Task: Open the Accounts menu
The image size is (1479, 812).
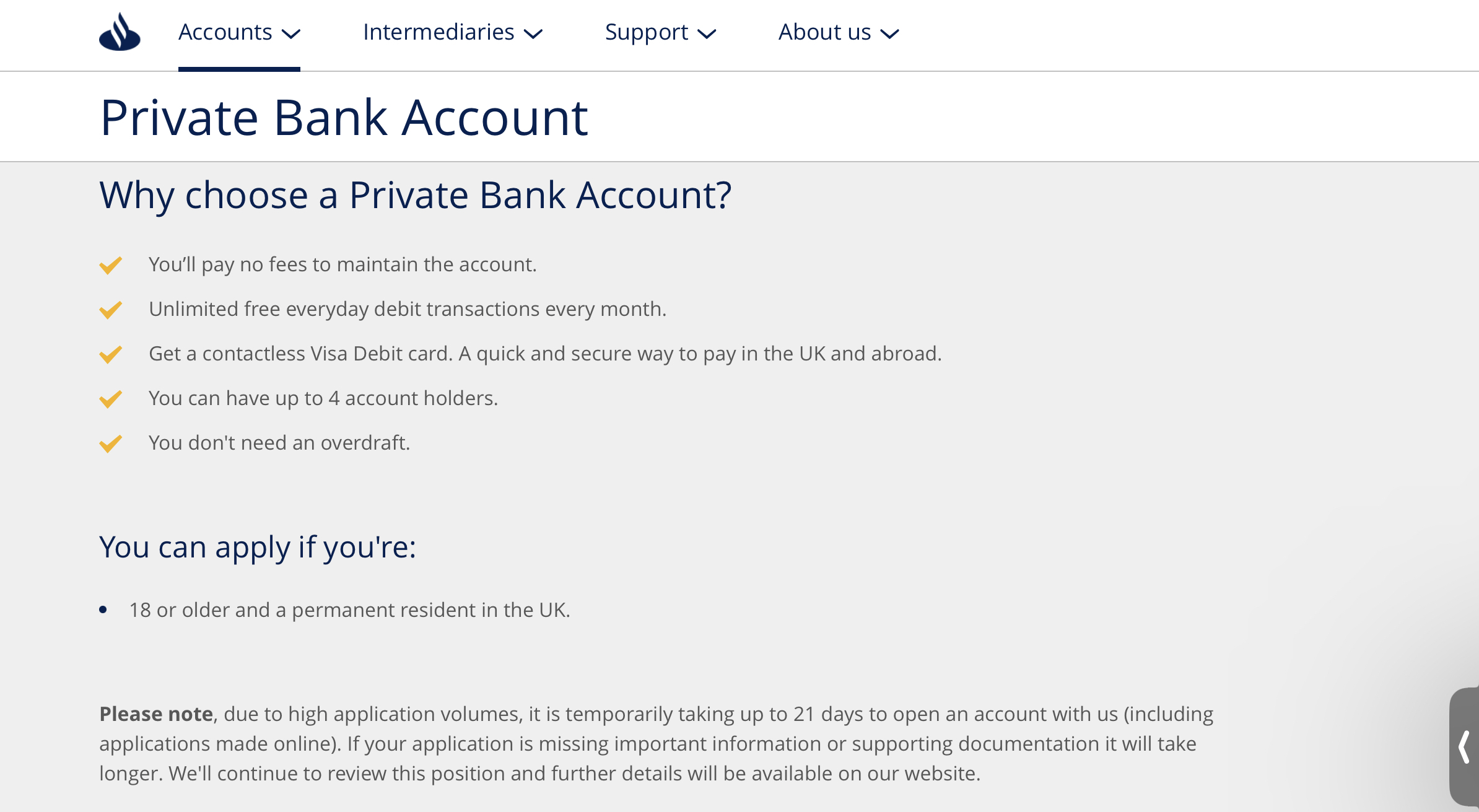Action: (239, 32)
